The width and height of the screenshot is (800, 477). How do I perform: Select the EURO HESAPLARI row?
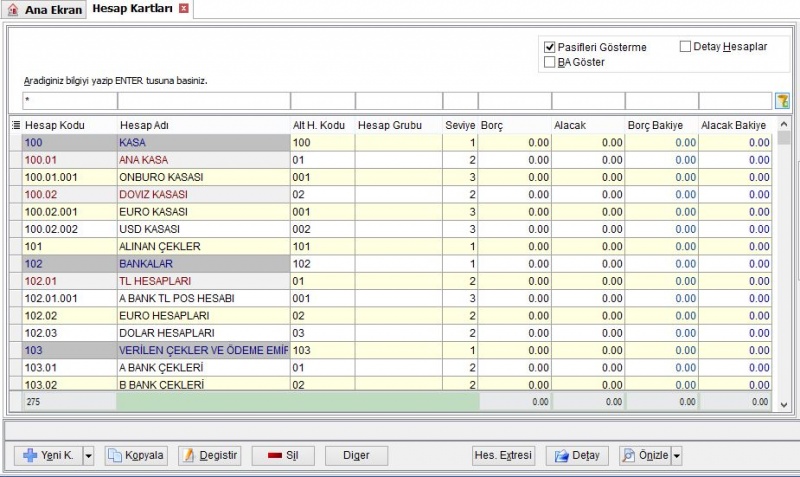click(x=390, y=316)
